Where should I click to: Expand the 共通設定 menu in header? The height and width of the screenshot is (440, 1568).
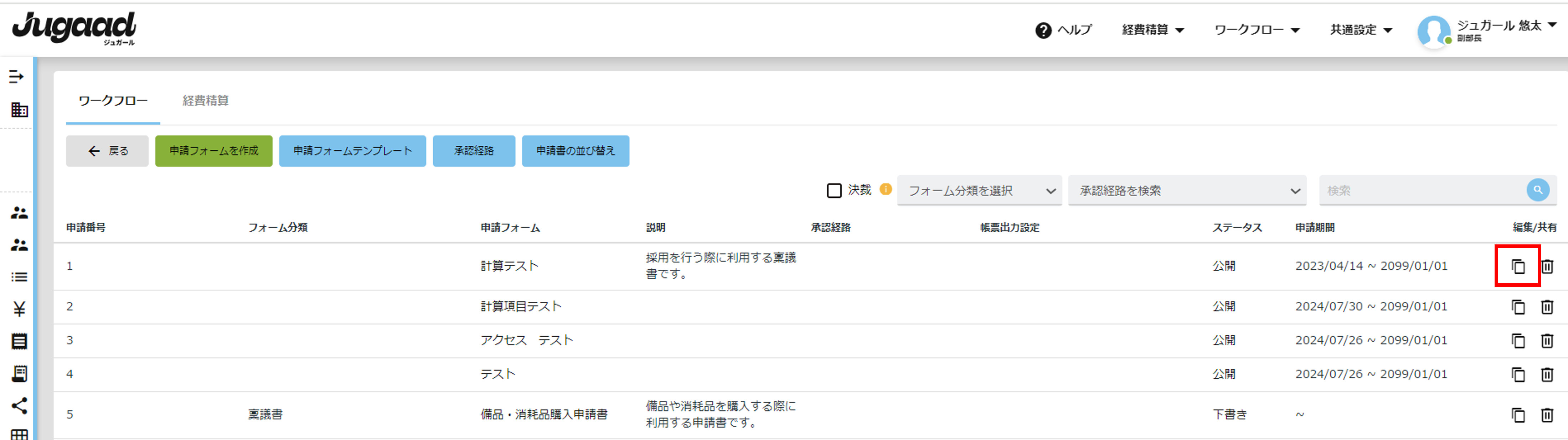[x=1361, y=30]
